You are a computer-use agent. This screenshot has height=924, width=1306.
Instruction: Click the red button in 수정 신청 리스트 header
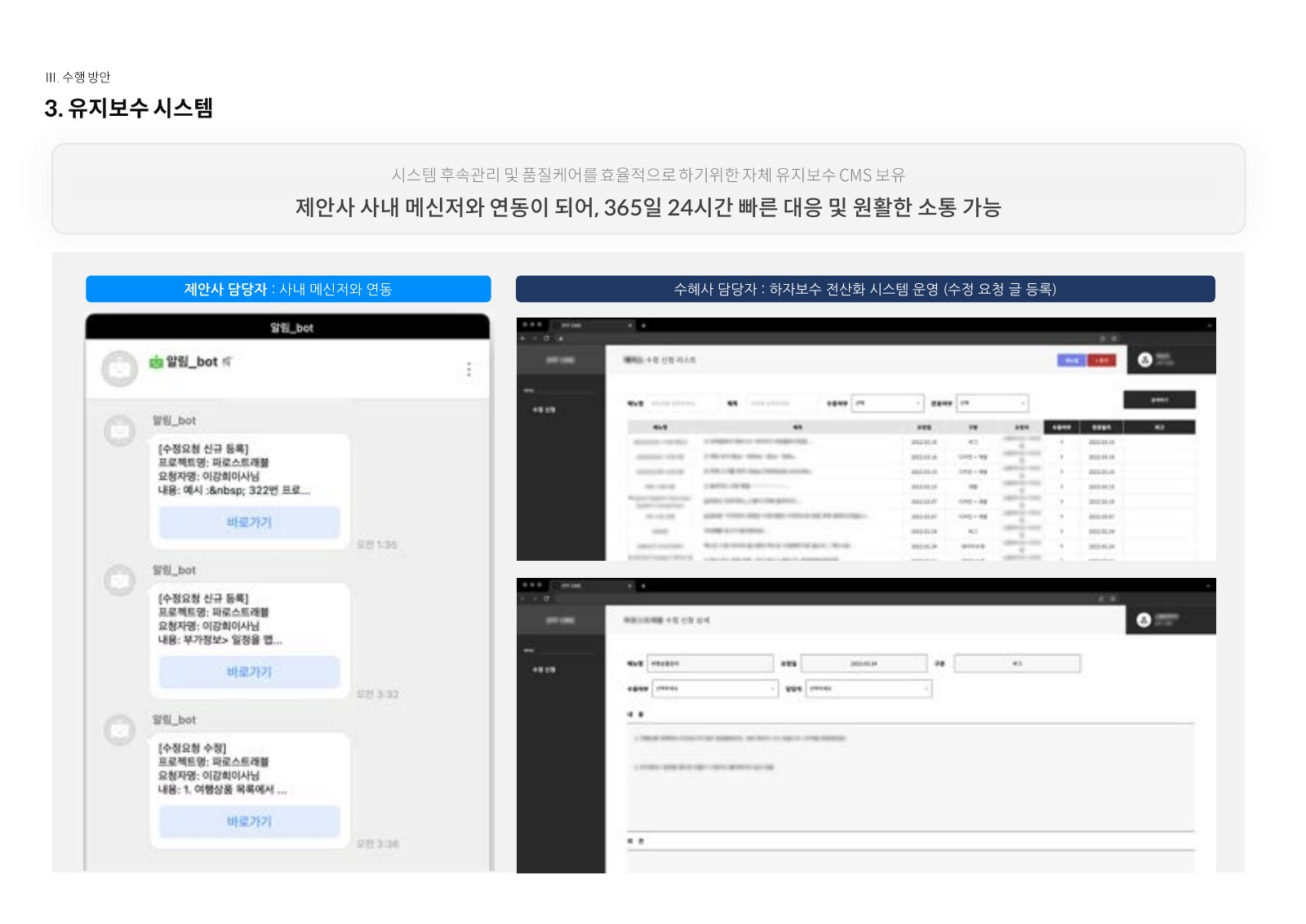coord(1101,360)
